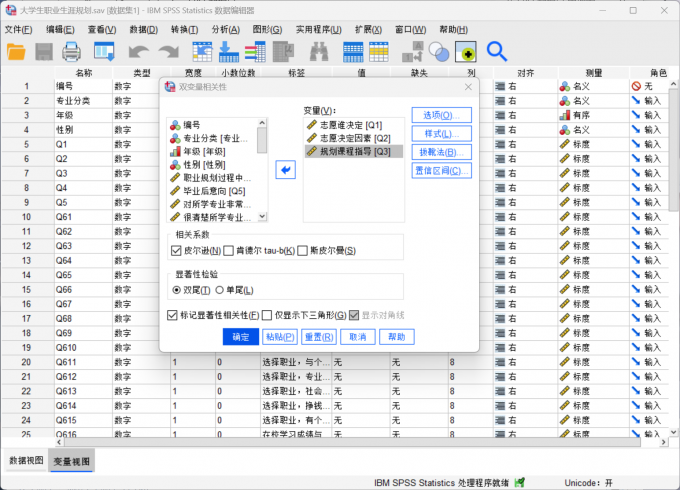
Task: Click the blue move-variable arrow button
Action: coord(286,171)
